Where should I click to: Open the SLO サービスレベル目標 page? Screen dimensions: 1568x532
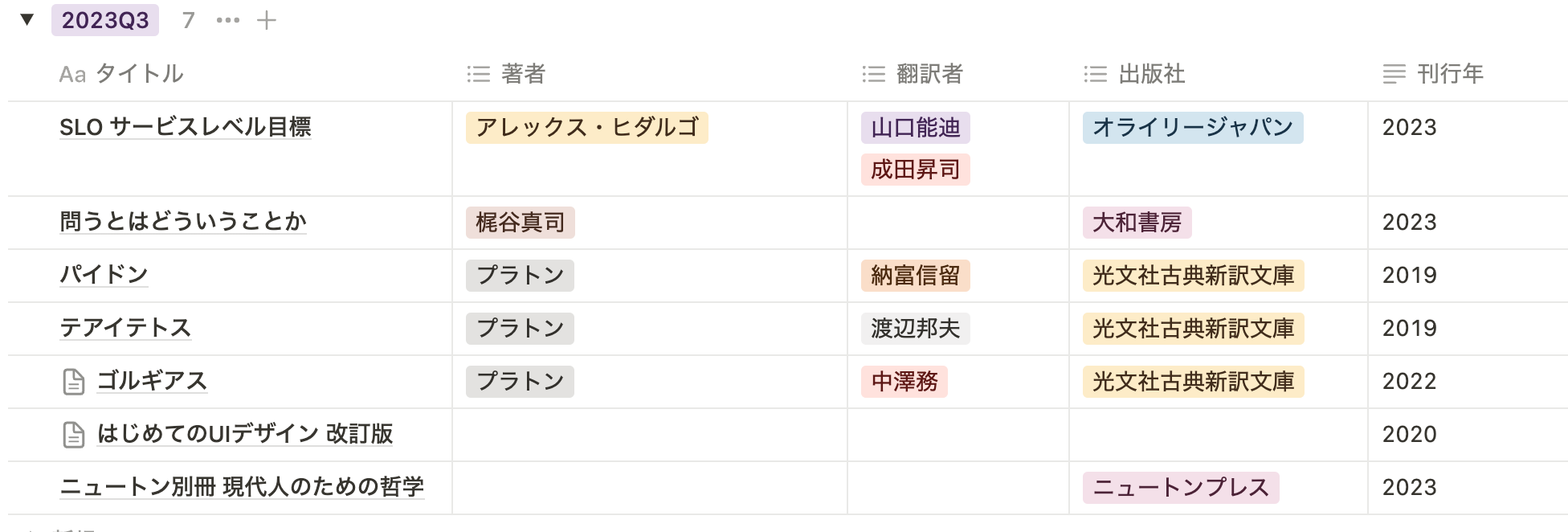coord(186,127)
